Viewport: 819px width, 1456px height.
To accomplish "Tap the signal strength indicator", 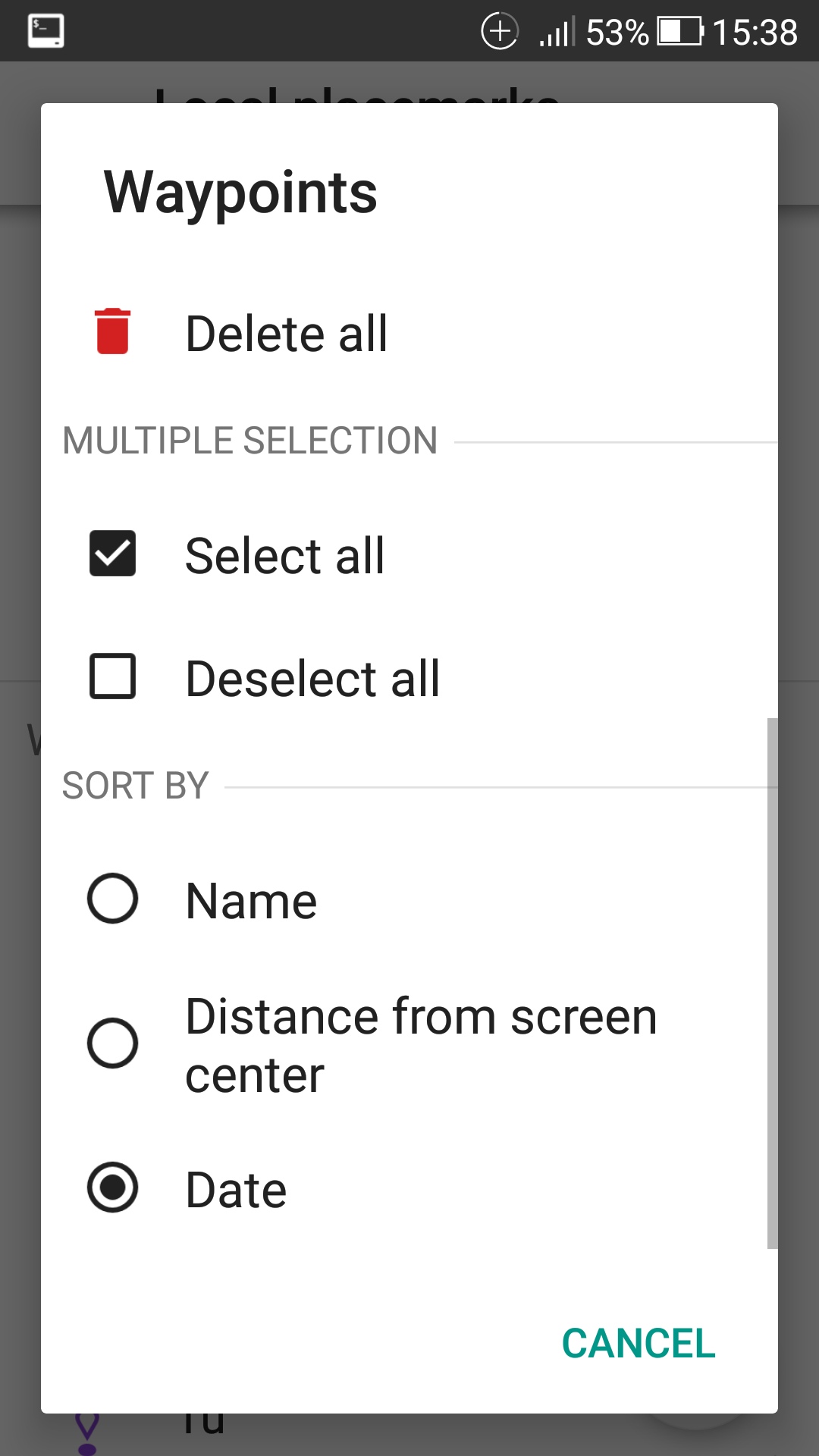I will tap(557, 33).
